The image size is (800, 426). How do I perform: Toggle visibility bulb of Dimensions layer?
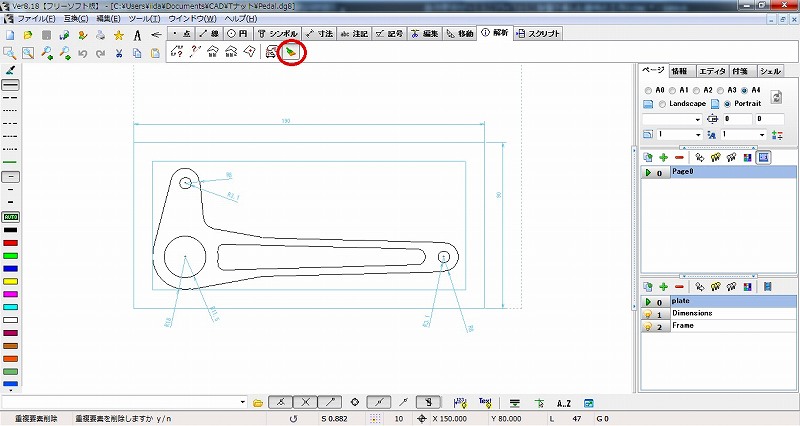647,314
